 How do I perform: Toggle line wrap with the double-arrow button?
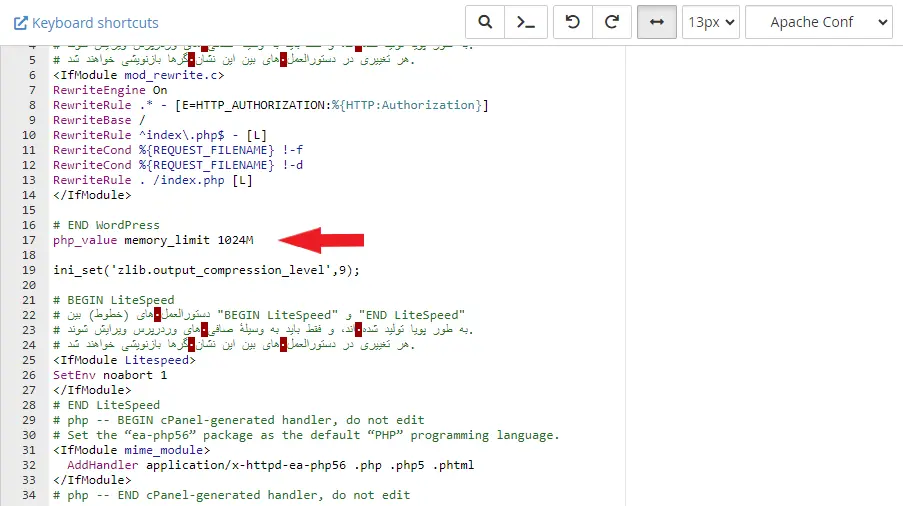point(656,22)
